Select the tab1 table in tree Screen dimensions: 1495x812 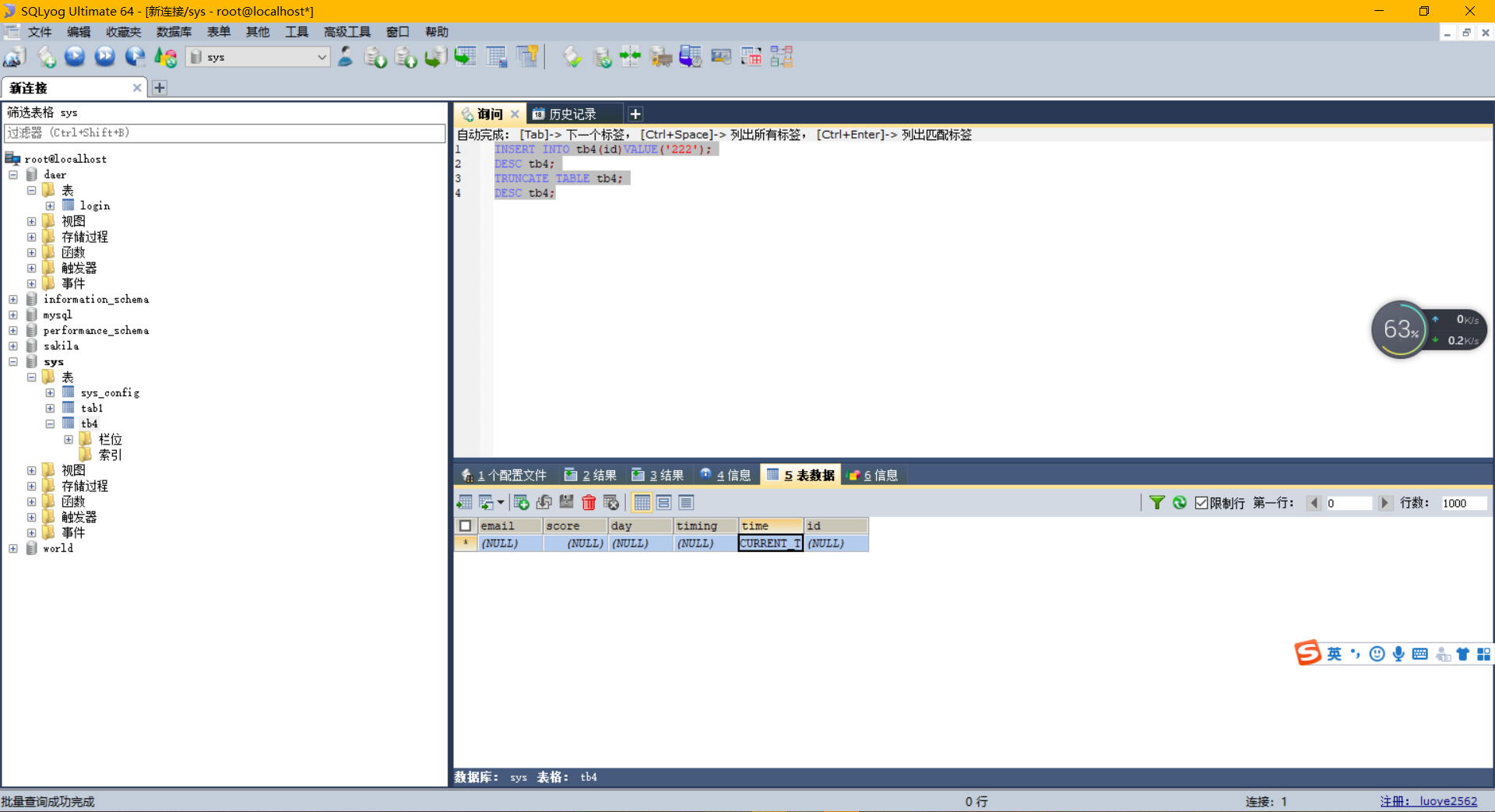91,408
